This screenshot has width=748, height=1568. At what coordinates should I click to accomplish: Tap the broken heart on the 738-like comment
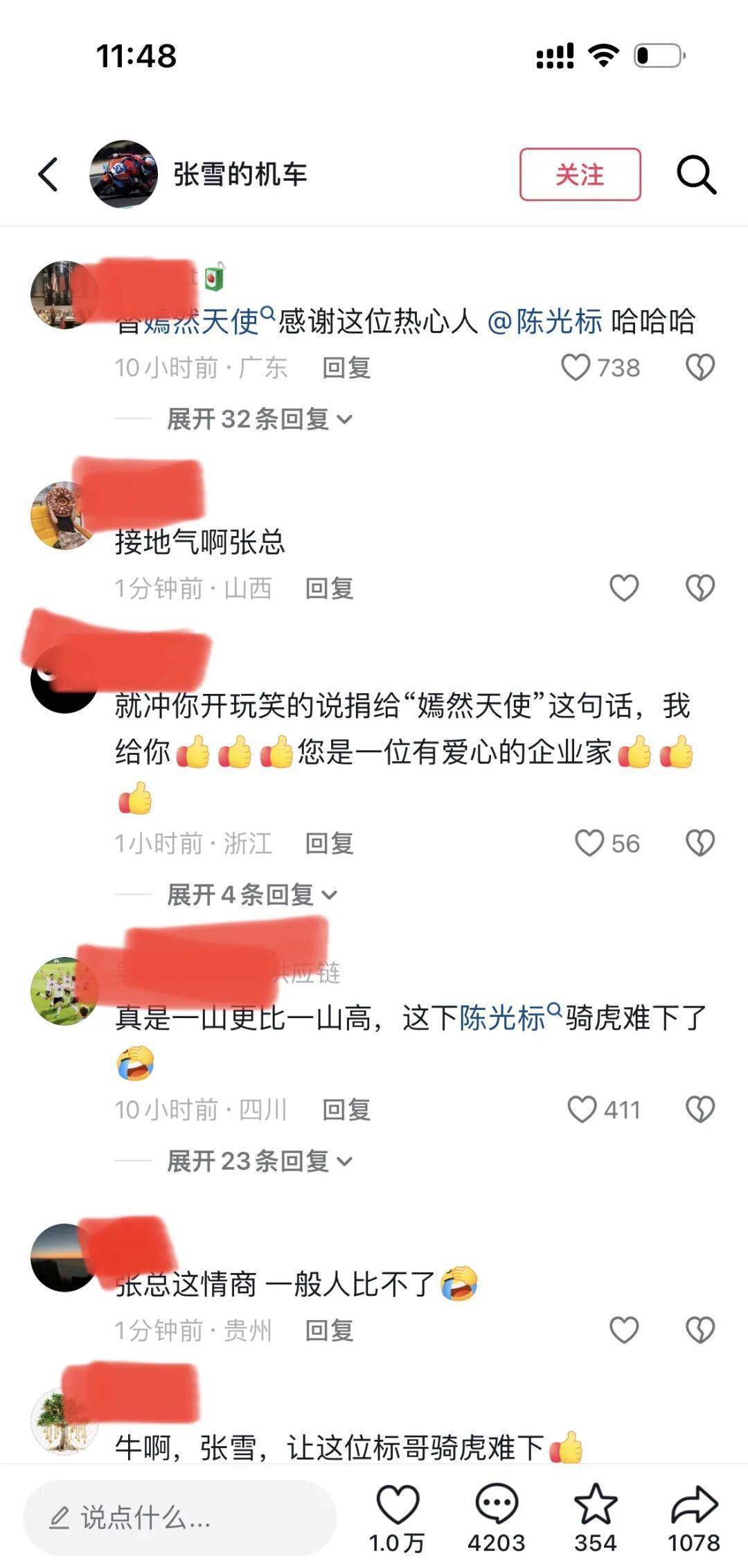(x=700, y=367)
